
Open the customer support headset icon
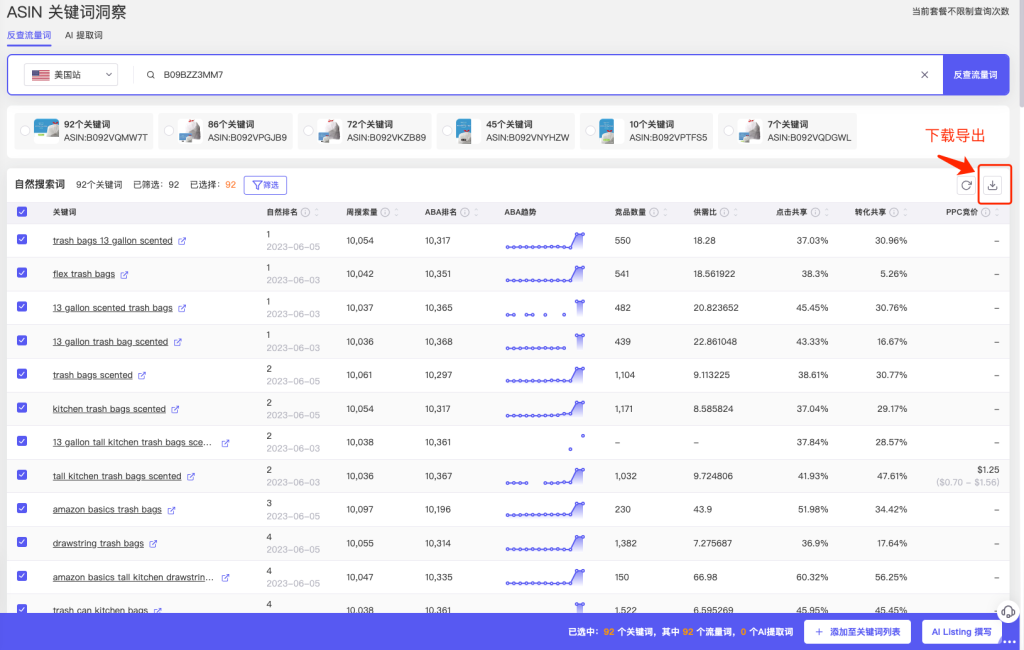pos(1008,612)
